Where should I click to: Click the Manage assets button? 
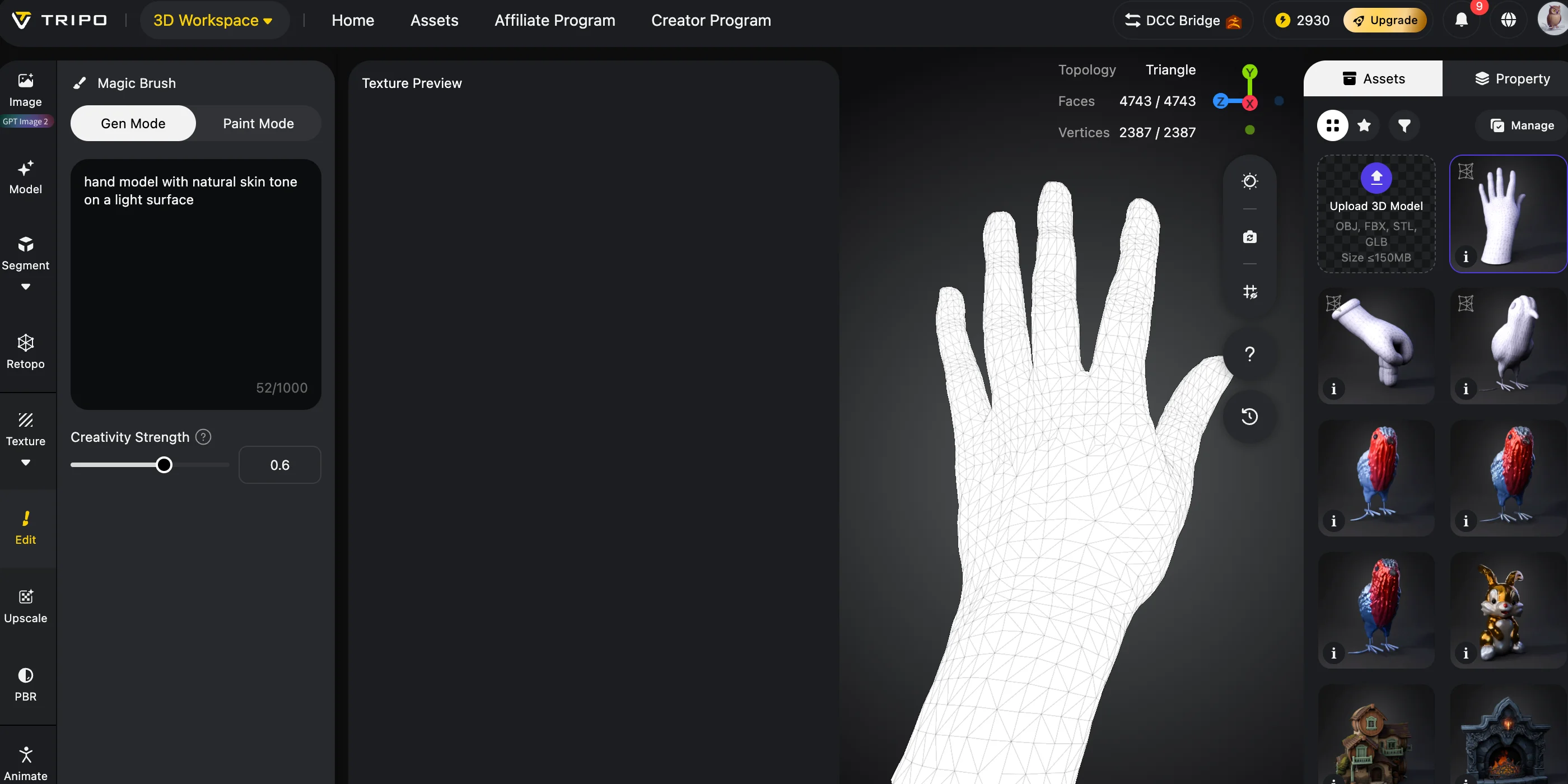pyautogui.click(x=1521, y=125)
